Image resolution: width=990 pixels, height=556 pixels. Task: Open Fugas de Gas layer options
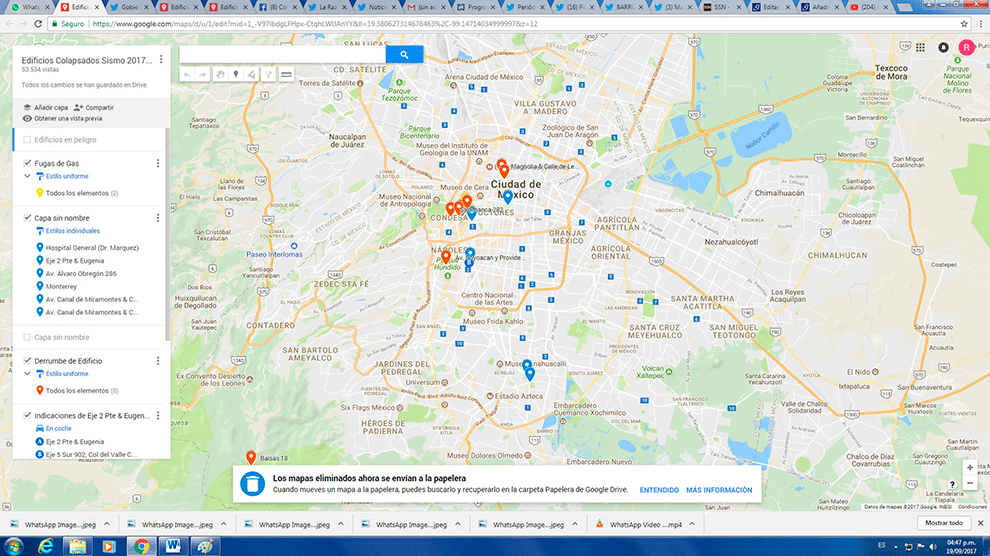pyautogui.click(x=158, y=163)
